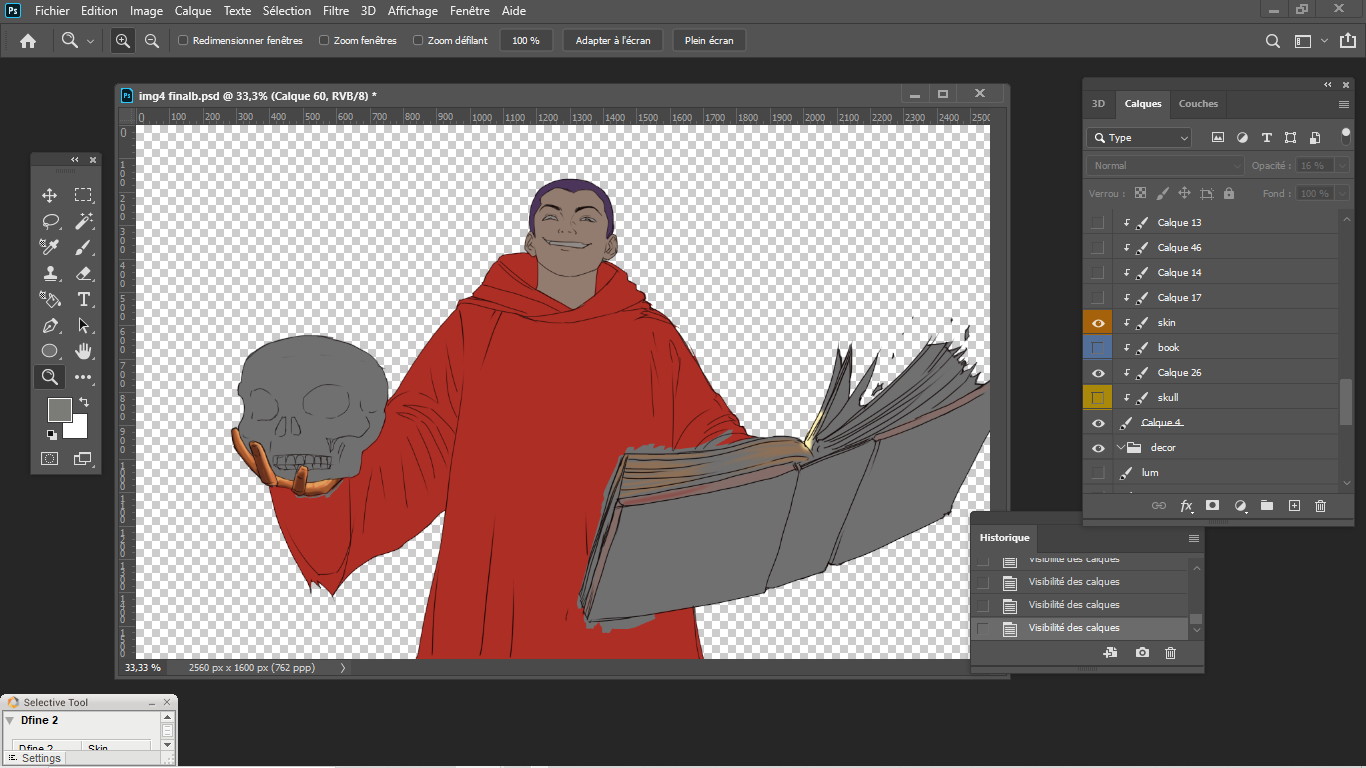
Task: Collapse the decor layer group
Action: pos(1121,448)
